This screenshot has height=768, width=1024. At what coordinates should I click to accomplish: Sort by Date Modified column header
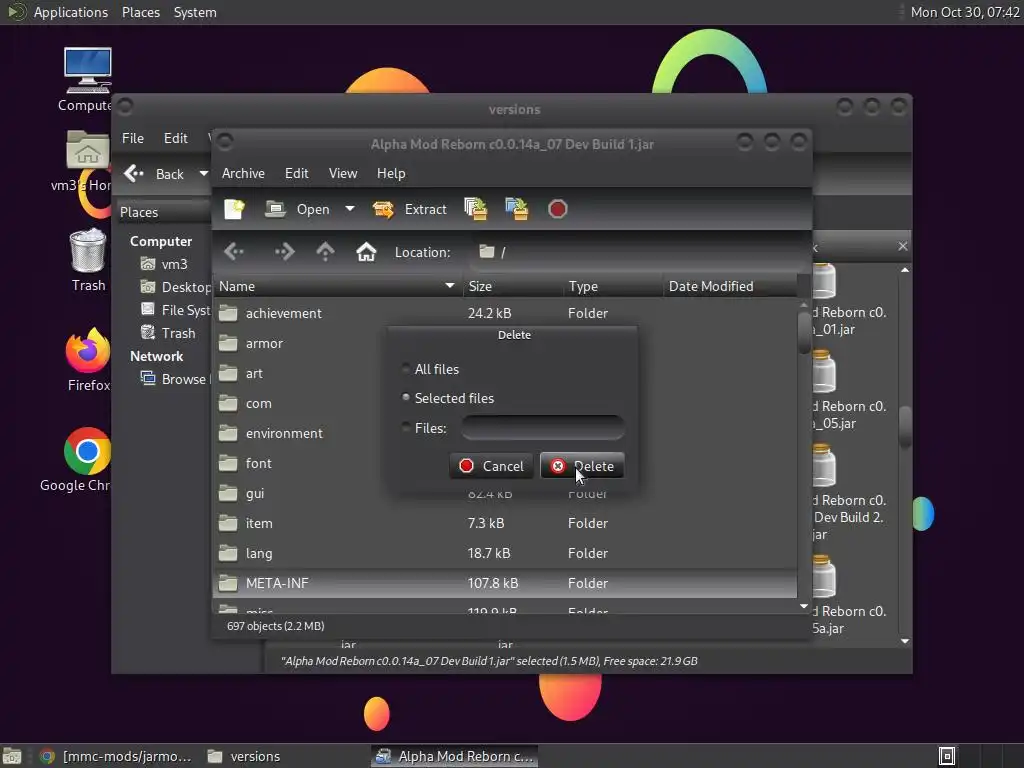tap(730, 286)
